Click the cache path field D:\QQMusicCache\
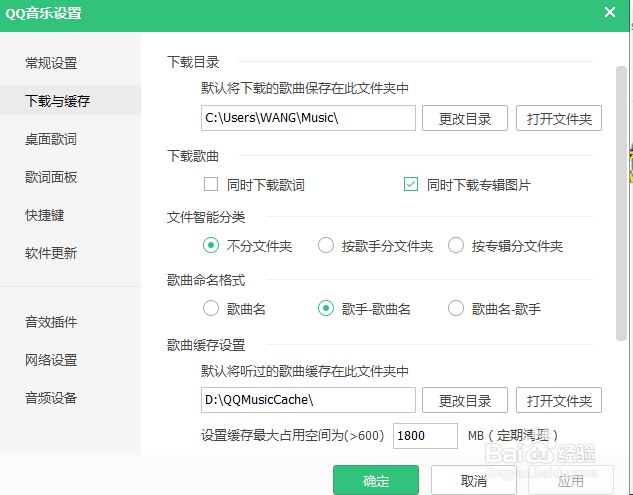 [x=308, y=400]
